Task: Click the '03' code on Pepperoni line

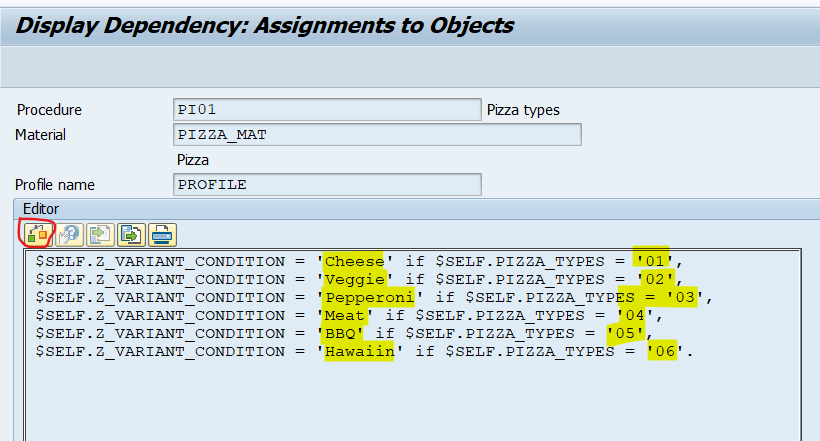Action: (x=684, y=297)
